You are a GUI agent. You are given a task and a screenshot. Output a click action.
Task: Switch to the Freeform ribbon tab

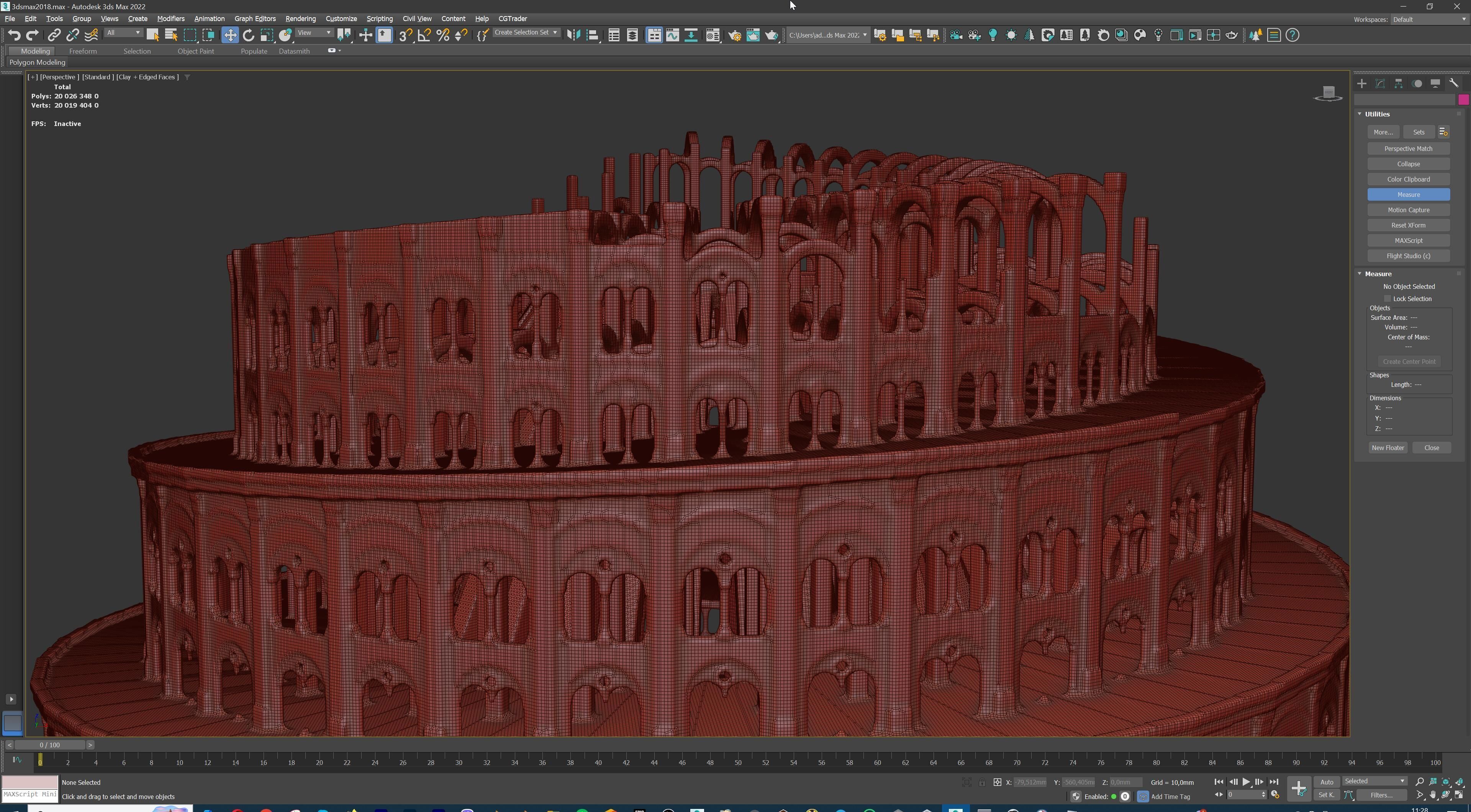point(83,51)
